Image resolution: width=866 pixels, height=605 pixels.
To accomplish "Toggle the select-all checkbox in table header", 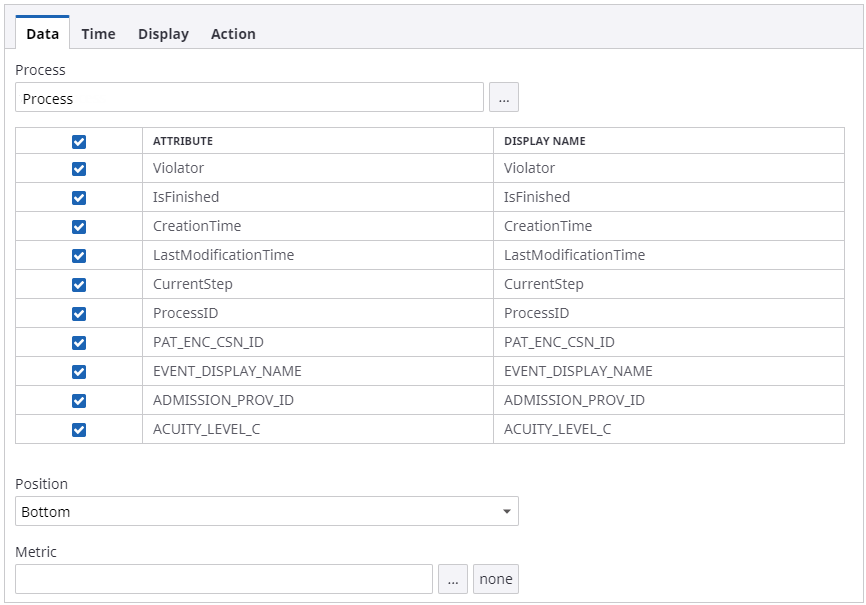I will point(79,141).
